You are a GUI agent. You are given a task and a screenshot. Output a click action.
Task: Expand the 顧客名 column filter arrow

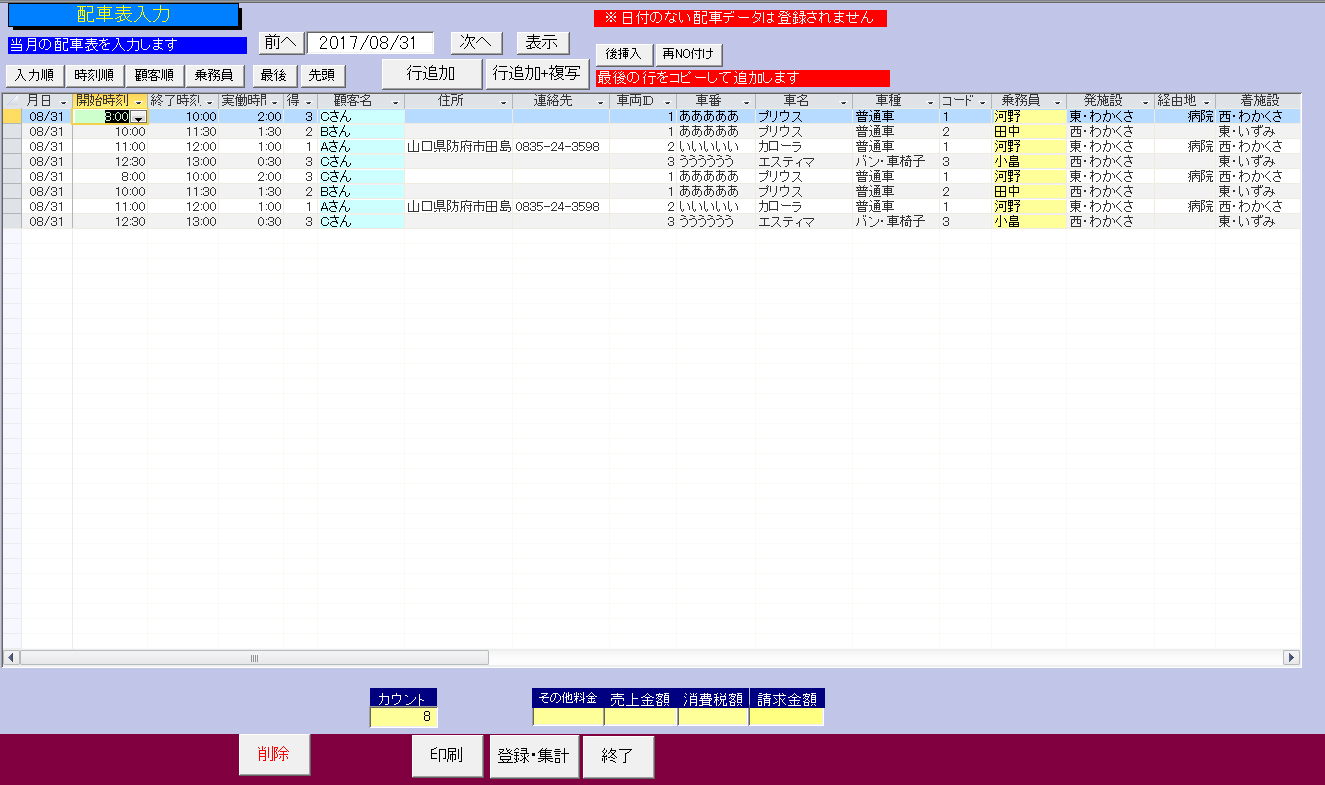395,102
